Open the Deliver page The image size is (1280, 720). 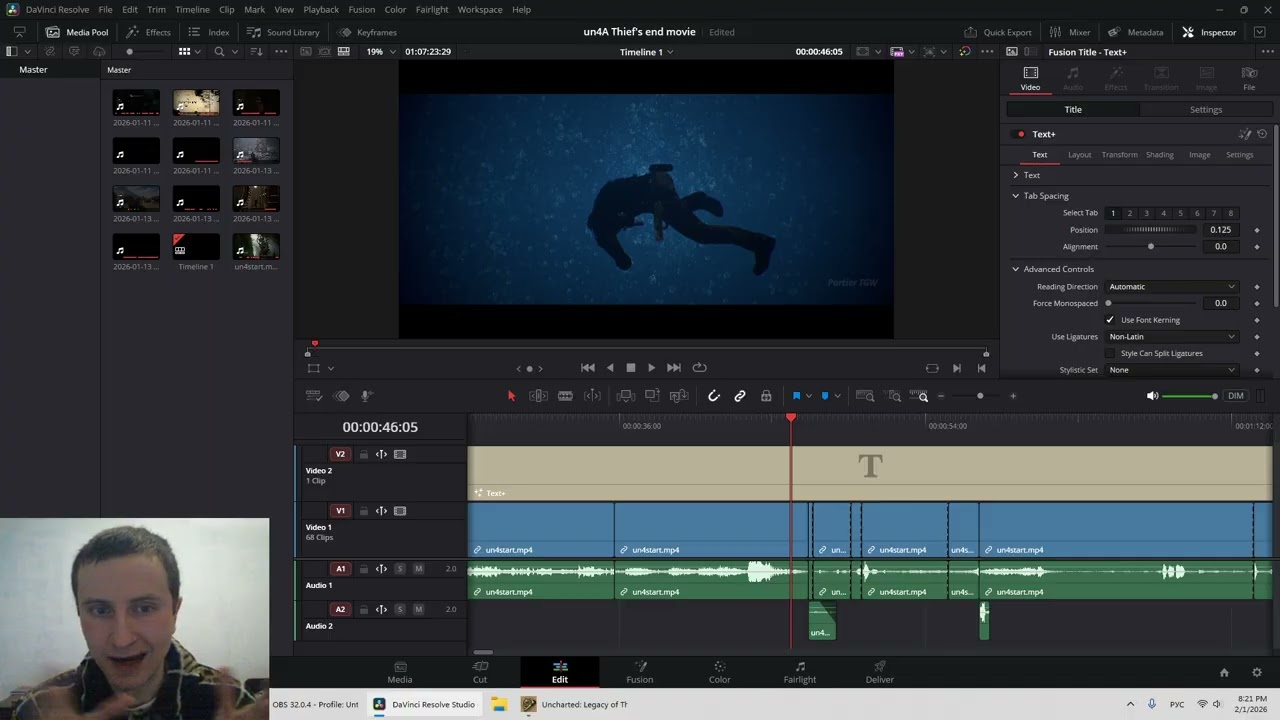click(x=880, y=672)
